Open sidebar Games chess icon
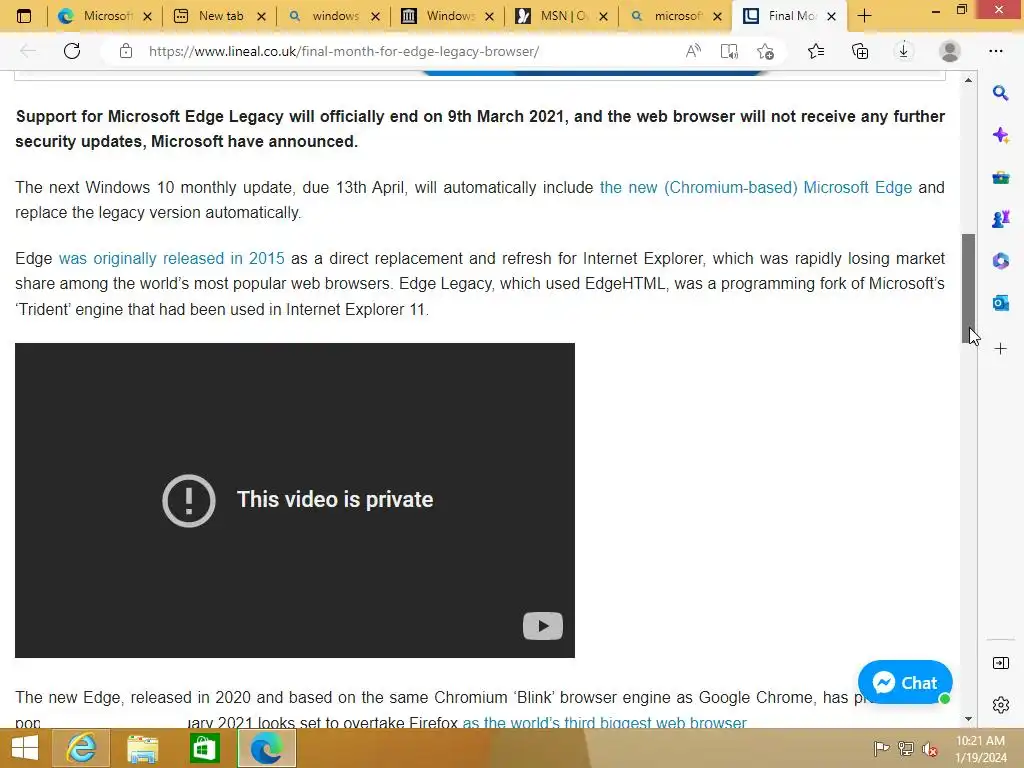This screenshot has height=768, width=1024. pyautogui.click(x=1000, y=219)
